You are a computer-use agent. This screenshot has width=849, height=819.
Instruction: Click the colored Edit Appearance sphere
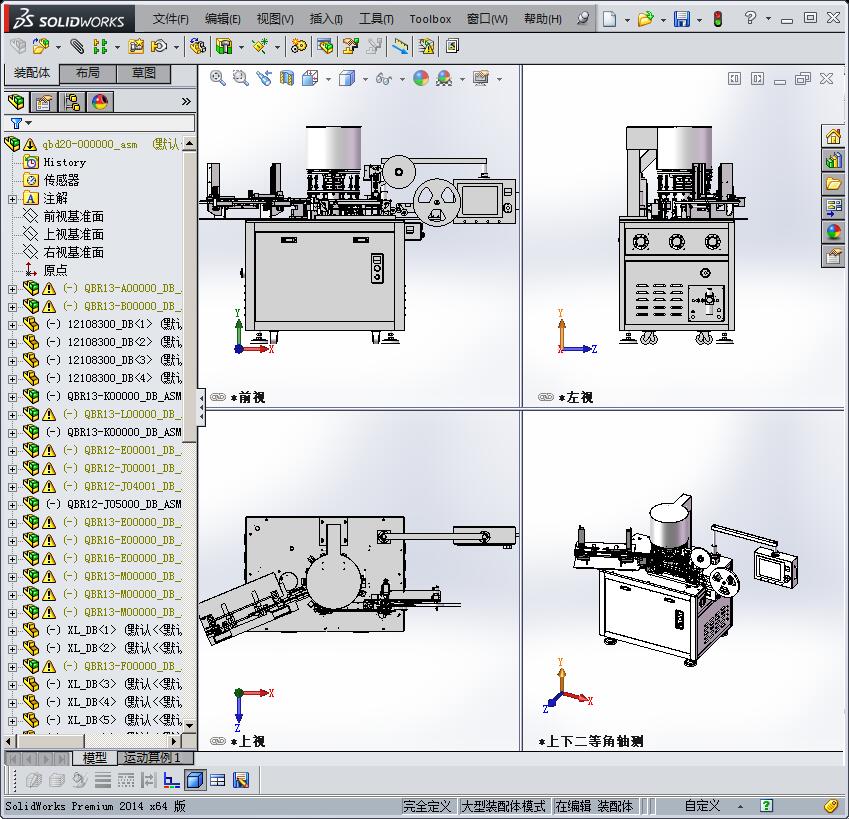coord(419,78)
